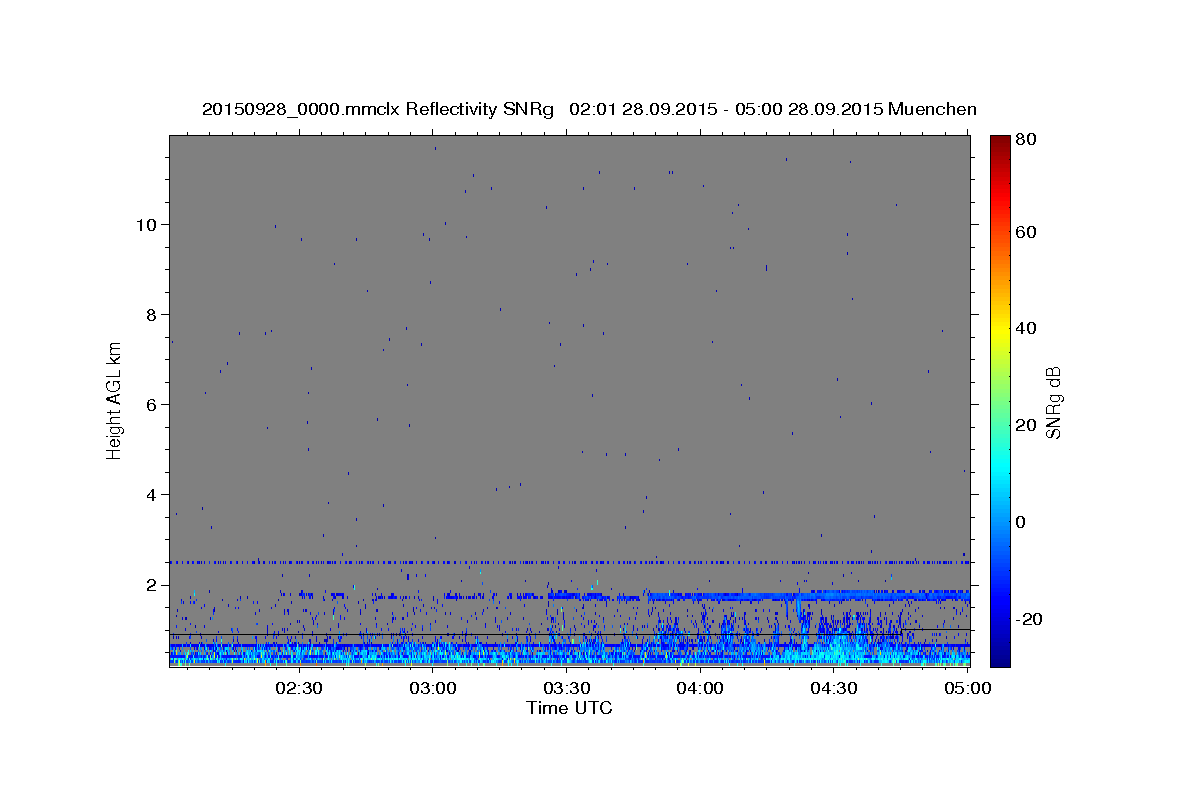Click the plot title text starting with "20150928_0000.mmclx"

click(589, 109)
